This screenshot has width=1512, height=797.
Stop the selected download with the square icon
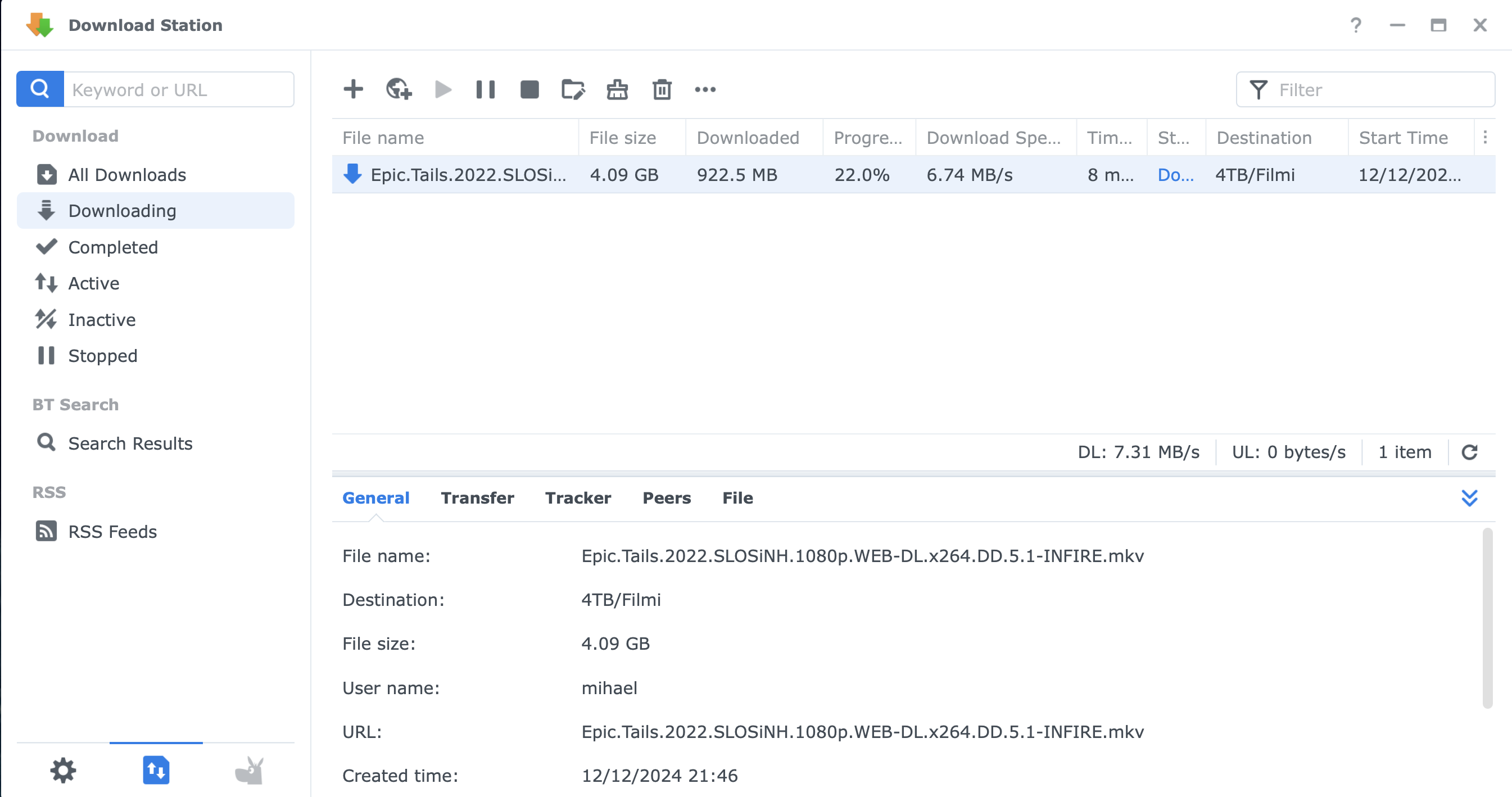tap(529, 89)
